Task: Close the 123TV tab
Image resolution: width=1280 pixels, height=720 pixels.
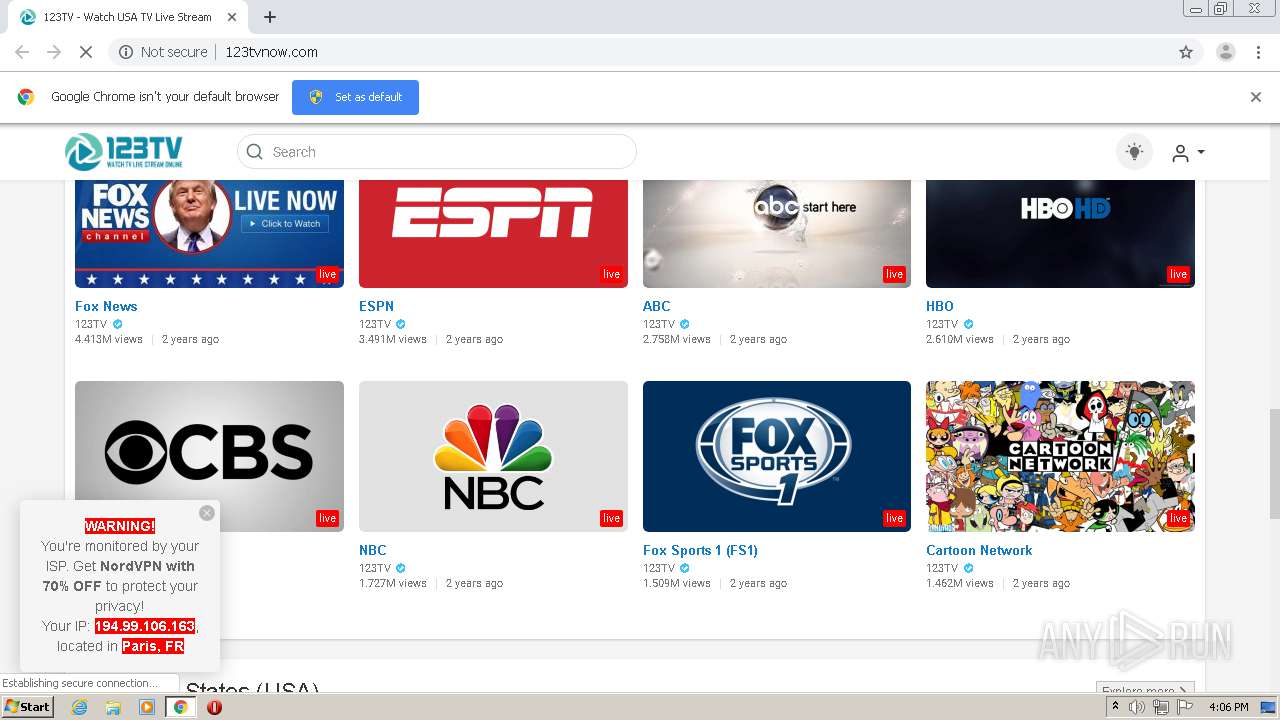Action: click(232, 17)
